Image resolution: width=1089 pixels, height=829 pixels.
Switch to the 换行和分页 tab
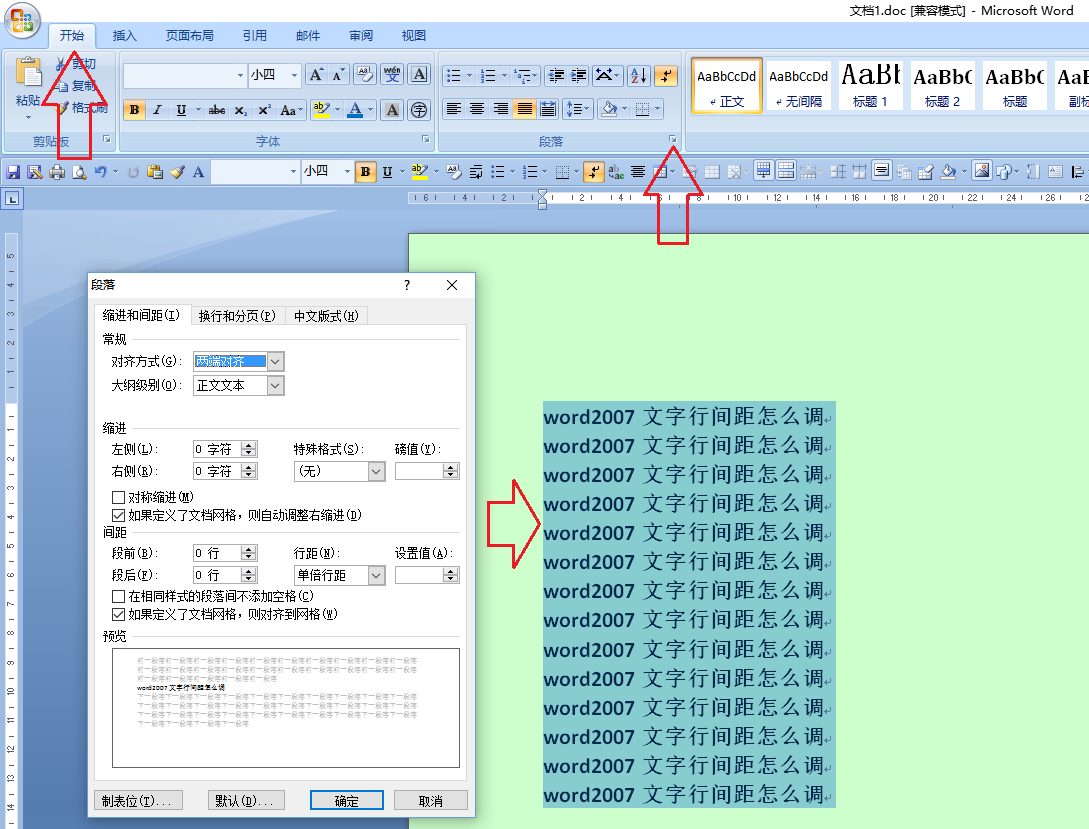[237, 316]
